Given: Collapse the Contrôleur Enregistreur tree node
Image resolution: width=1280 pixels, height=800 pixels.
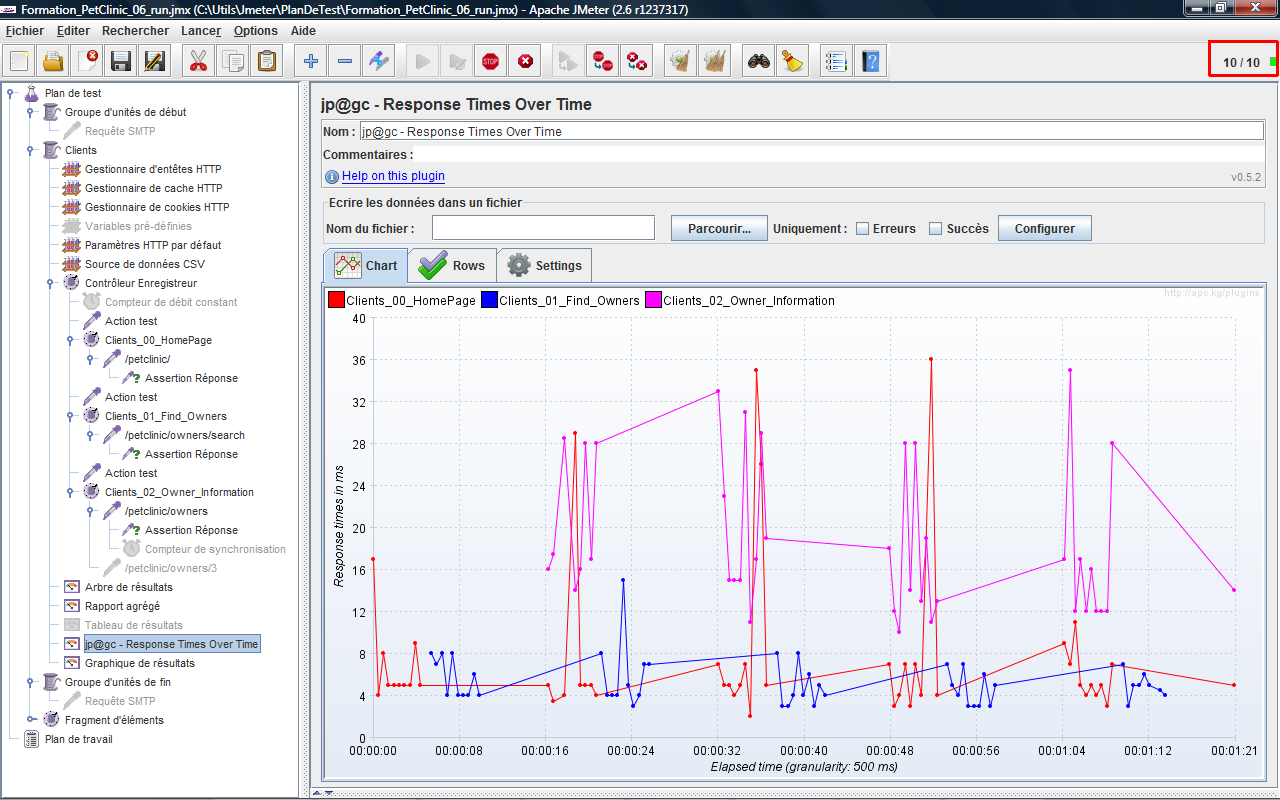Looking at the screenshot, I should (50, 283).
